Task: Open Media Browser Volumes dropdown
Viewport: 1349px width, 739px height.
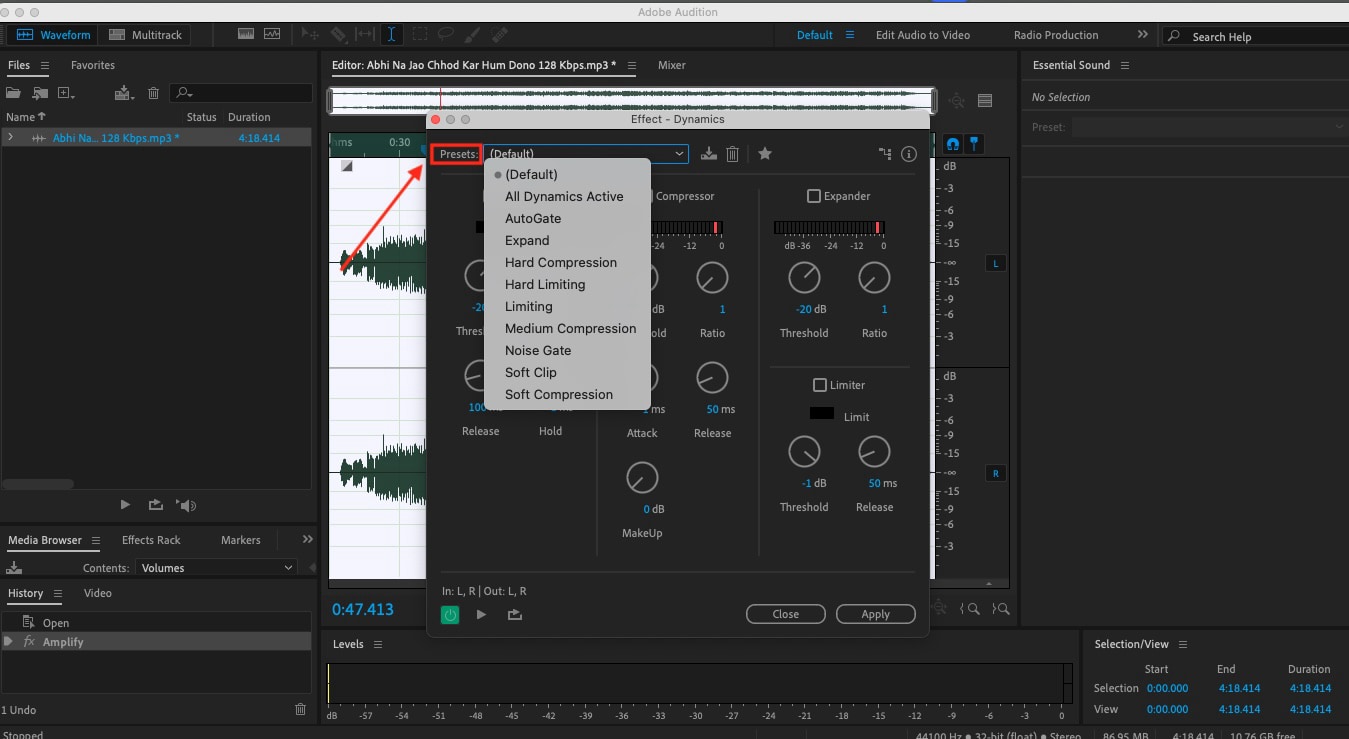Action: coord(217,568)
